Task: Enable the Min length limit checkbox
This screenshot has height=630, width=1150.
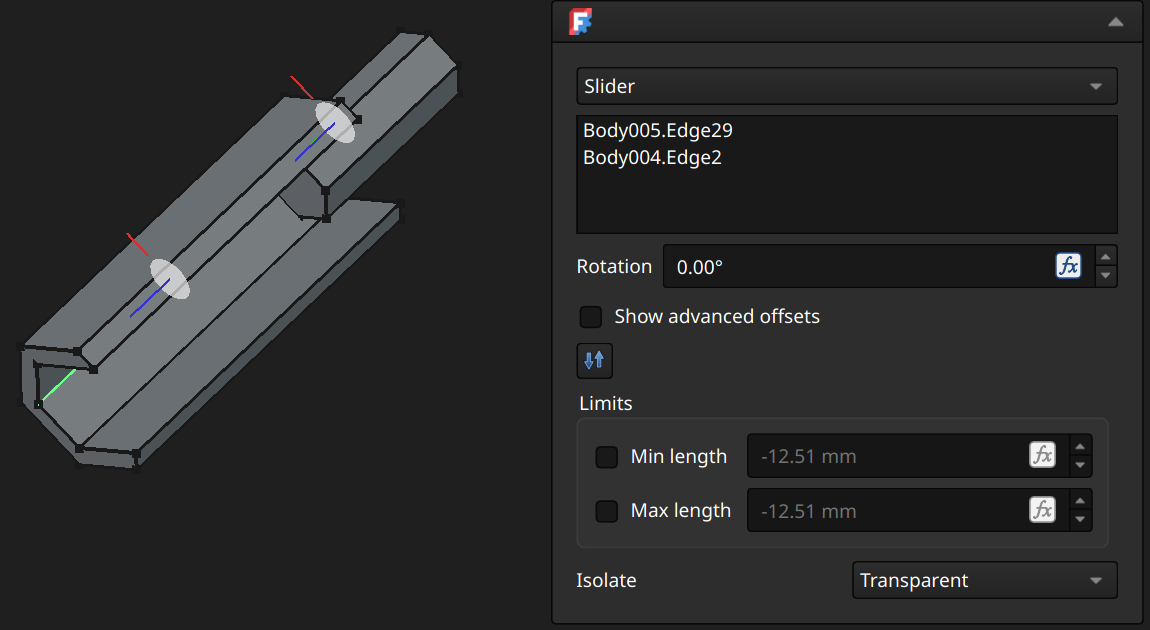Action: 607,457
